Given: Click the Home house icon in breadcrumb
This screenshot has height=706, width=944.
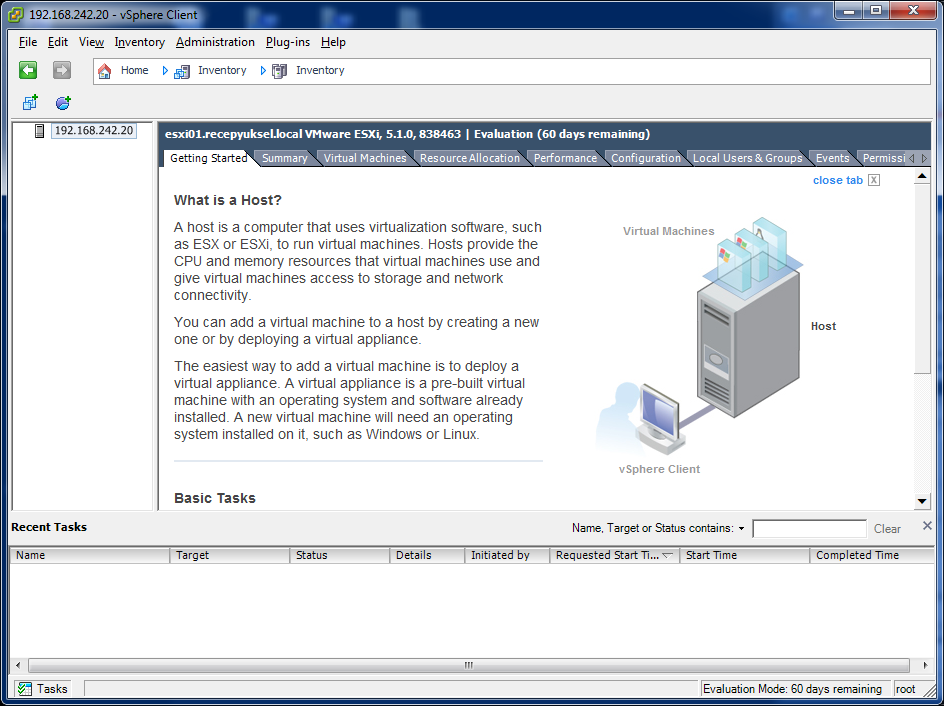Looking at the screenshot, I should click(x=105, y=71).
